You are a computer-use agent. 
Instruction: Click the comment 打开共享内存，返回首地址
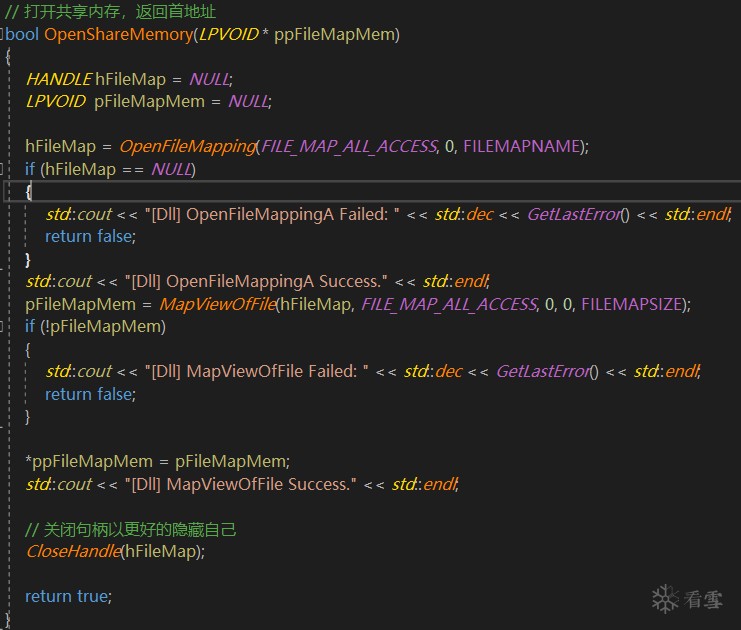pos(110,11)
